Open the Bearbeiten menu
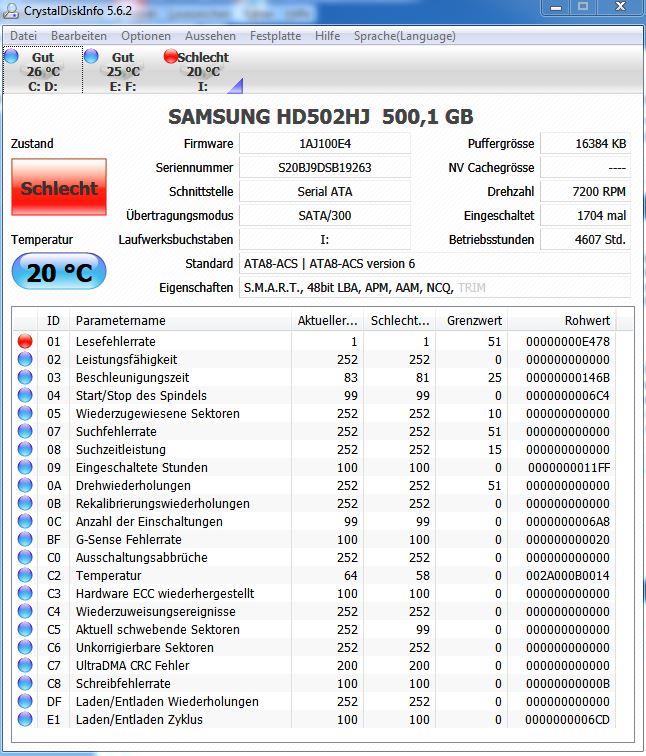This screenshot has height=756, width=646. click(x=79, y=36)
